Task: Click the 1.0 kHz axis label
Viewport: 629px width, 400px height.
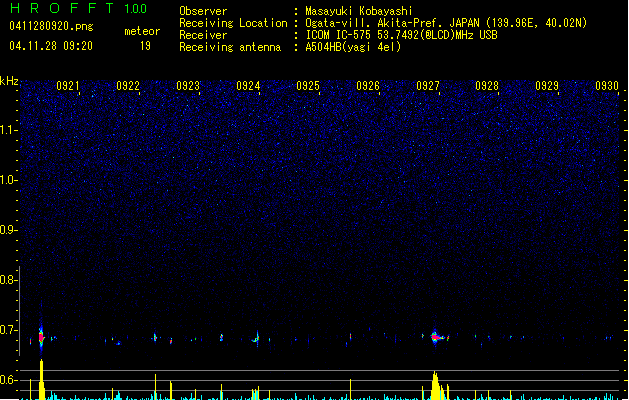Action: (x=8, y=181)
